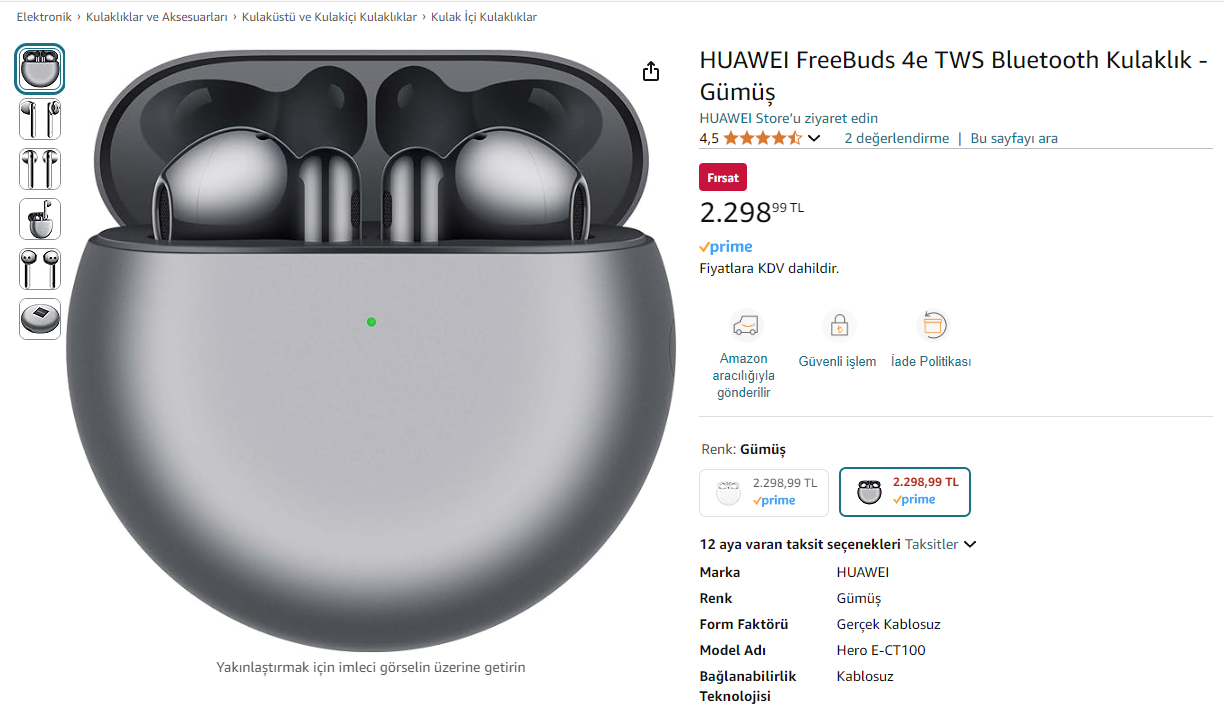Click Bu sayfayı ara link
Viewport: 1224px width, 709px height.
coord(1014,138)
